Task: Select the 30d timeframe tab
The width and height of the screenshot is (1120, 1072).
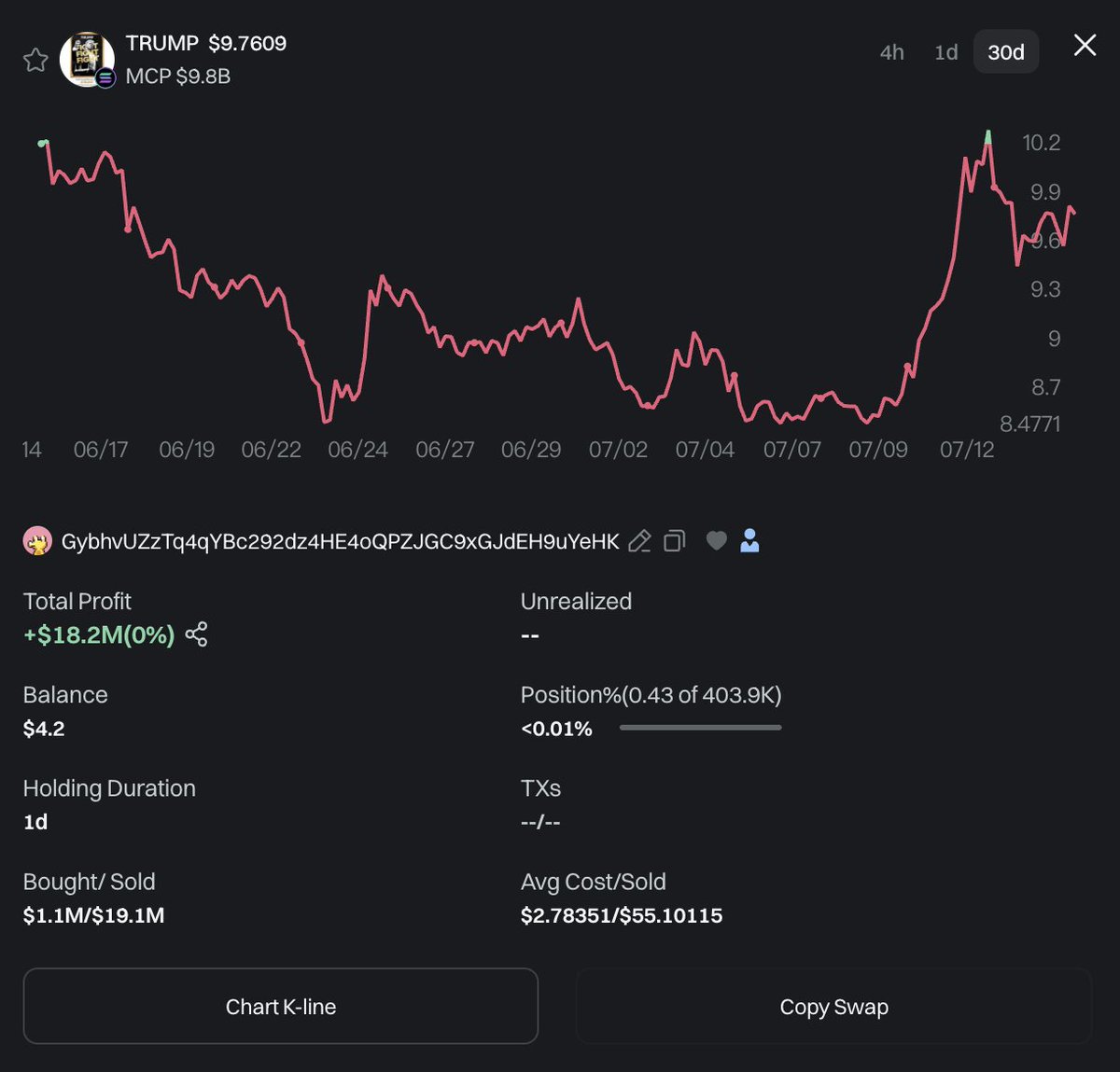Action: pyautogui.click(x=1006, y=52)
